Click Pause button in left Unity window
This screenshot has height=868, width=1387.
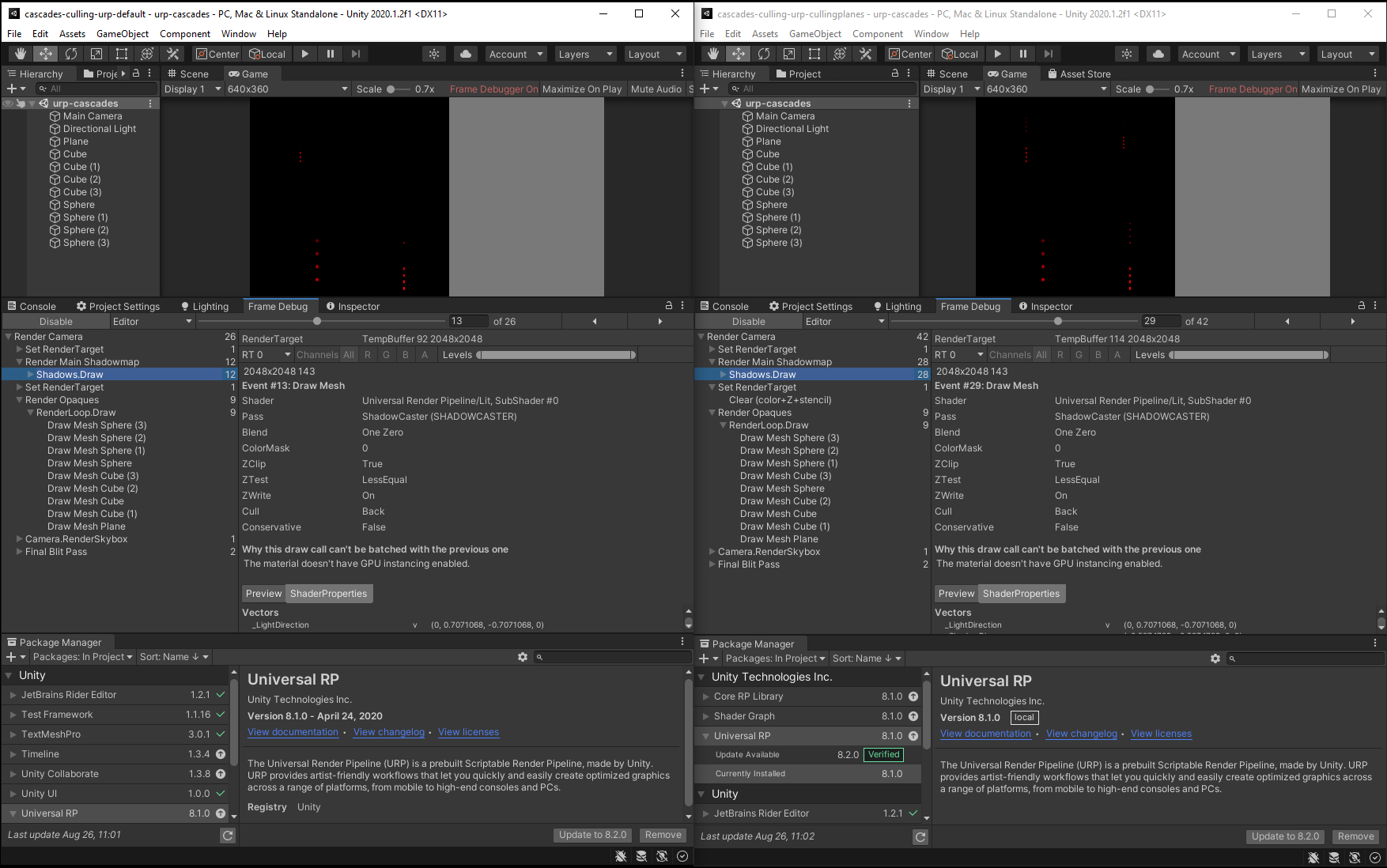[330, 54]
